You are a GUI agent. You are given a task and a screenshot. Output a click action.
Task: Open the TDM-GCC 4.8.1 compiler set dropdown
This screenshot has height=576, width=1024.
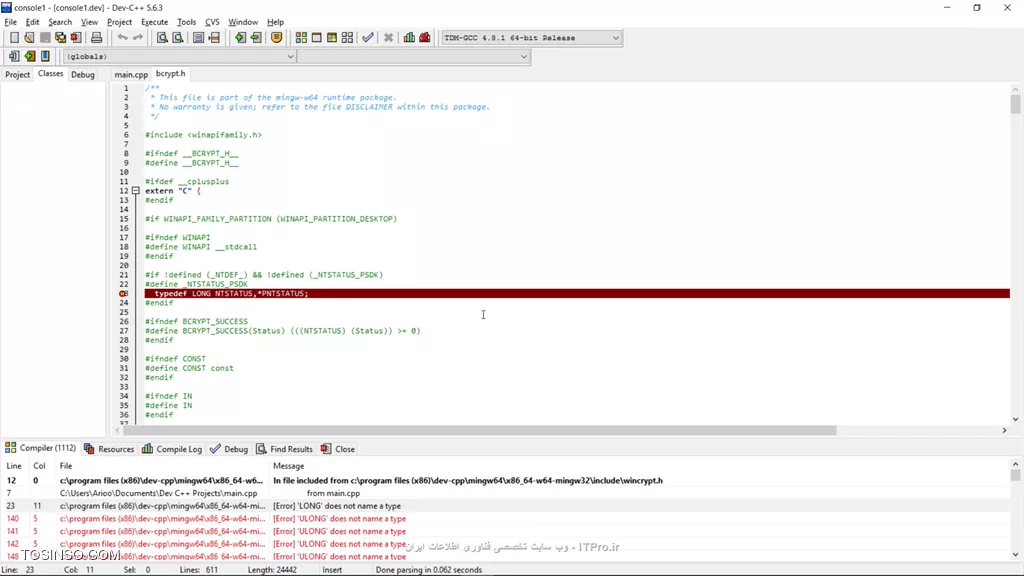[x=531, y=38]
